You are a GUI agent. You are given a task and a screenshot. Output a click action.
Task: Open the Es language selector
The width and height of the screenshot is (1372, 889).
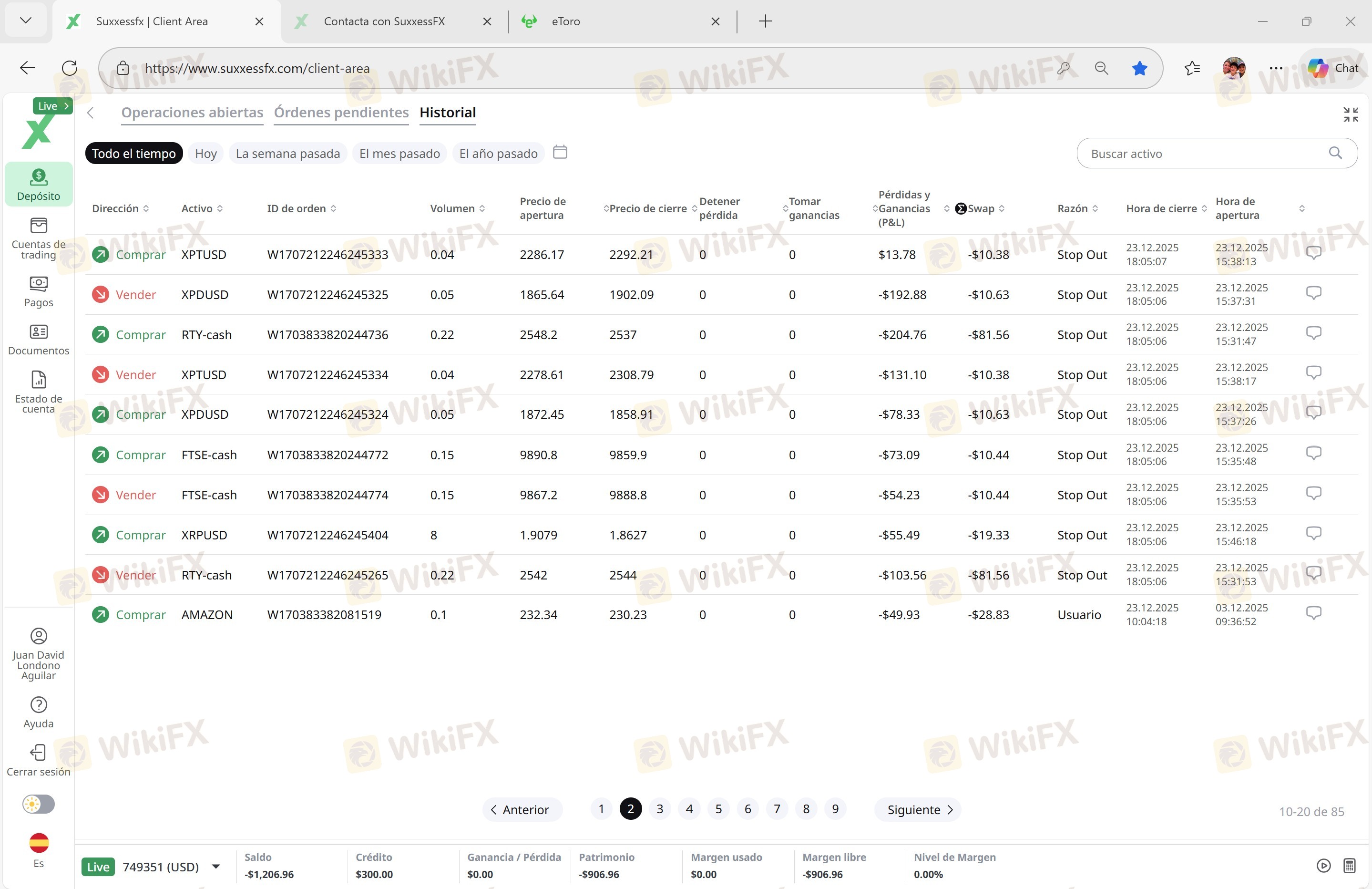(39, 850)
